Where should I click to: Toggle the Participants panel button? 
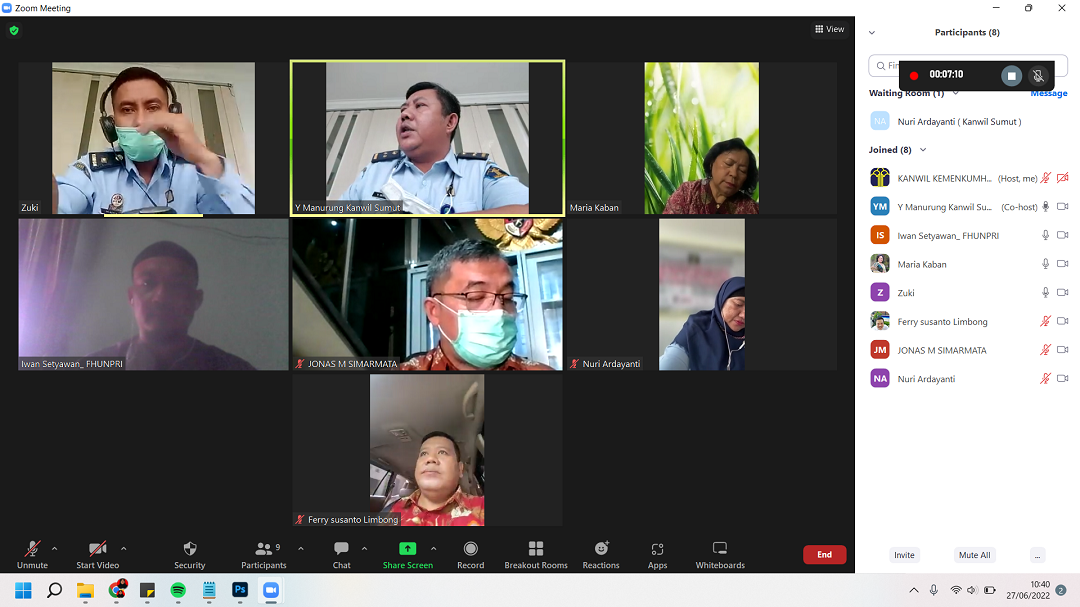(263, 549)
